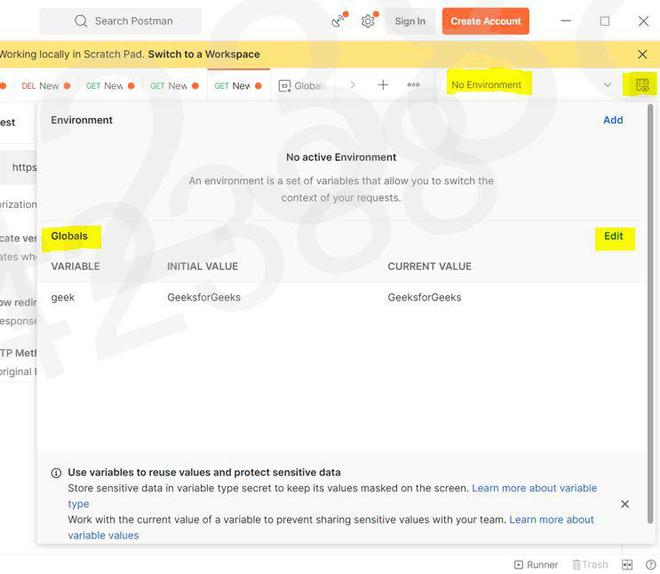Select the current value GeeksforGeeks

424,298
